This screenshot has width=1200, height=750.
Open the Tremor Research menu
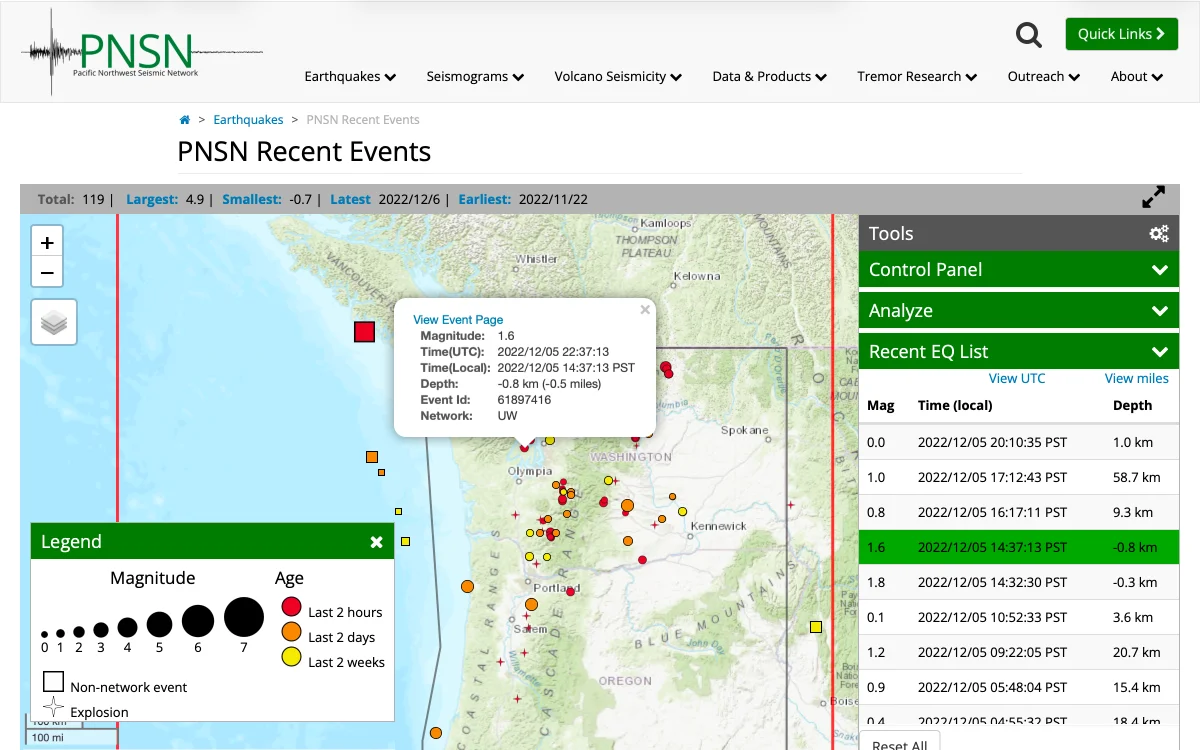(x=917, y=77)
